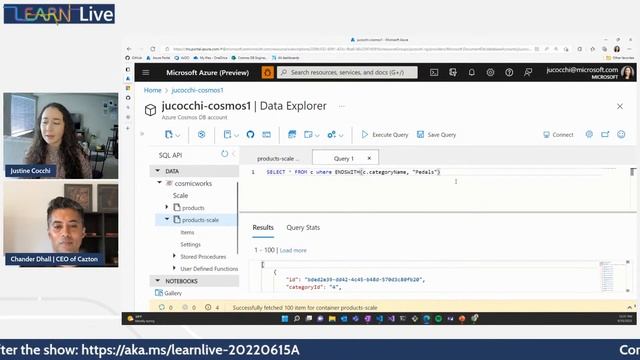Expand Stored Procedures under products-scale
Image resolution: width=640 pixels, height=360 pixels.
[x=174, y=256]
